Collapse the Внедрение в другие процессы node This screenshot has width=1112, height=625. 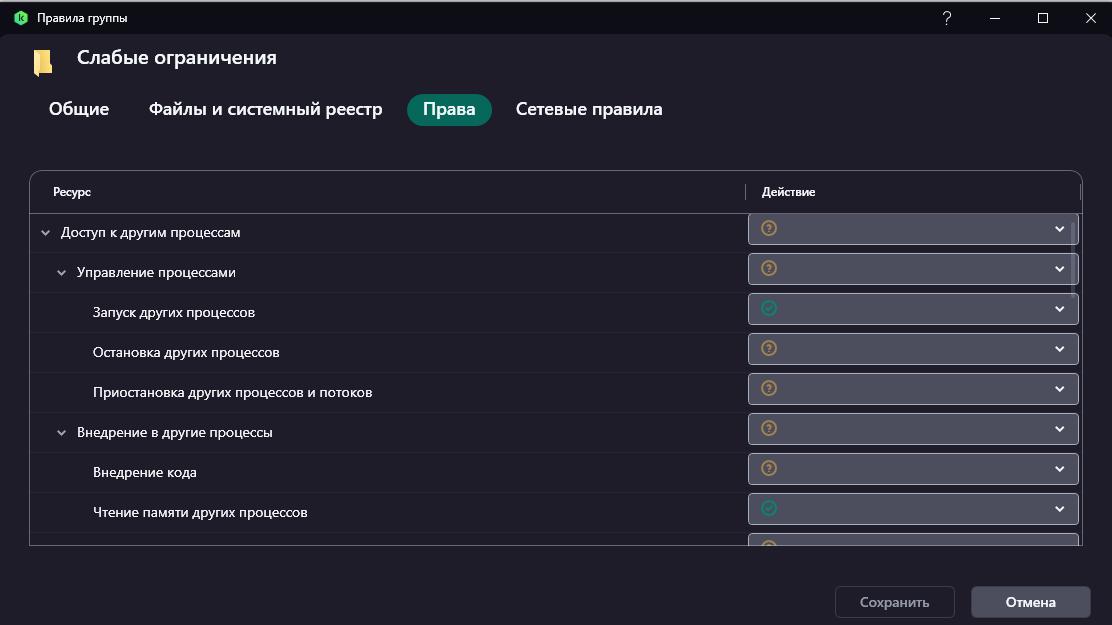point(61,433)
